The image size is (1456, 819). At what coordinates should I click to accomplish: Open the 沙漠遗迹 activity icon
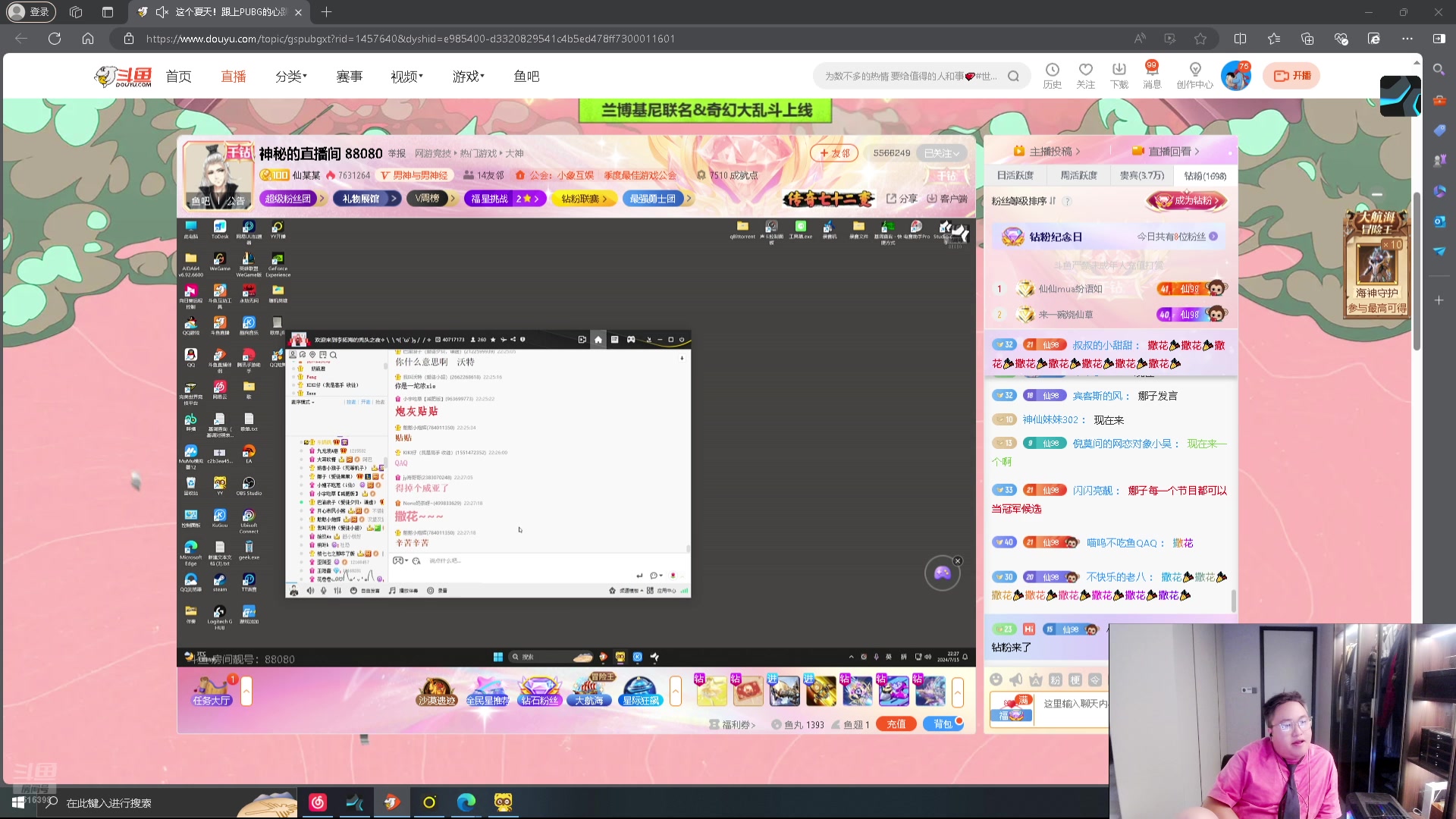[x=437, y=691]
